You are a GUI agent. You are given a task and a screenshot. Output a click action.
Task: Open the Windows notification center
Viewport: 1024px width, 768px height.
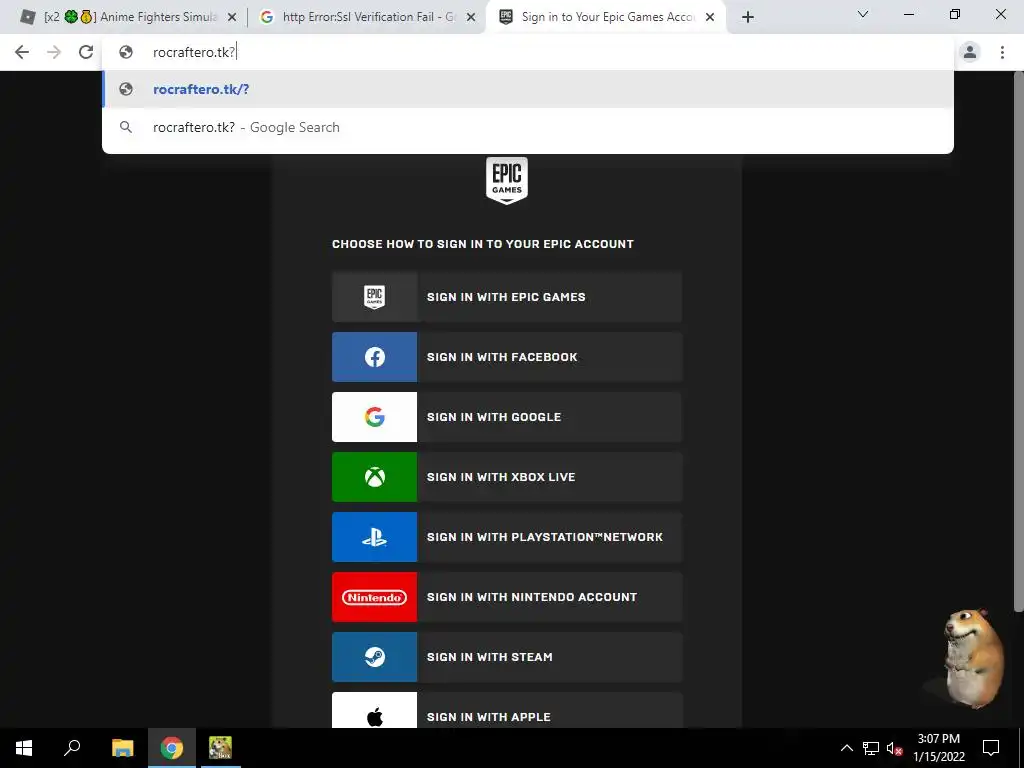pos(991,748)
